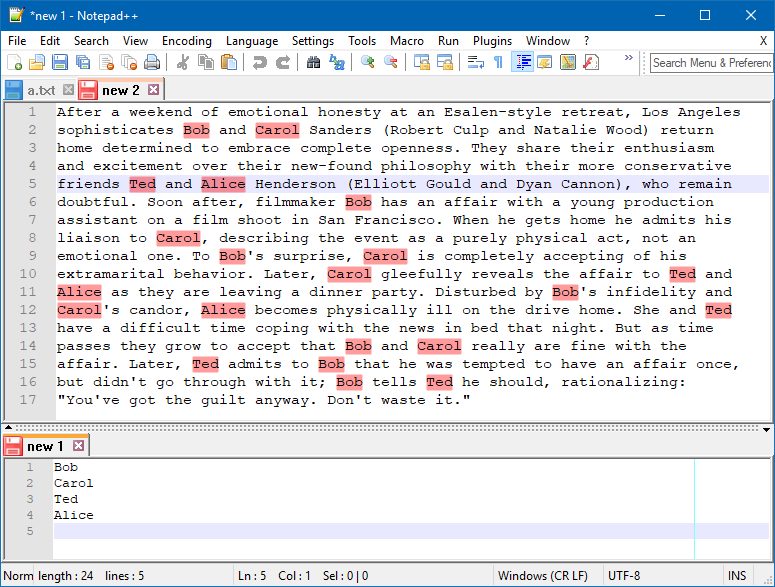Click the Save All toolbar icon
Image resolution: width=775 pixels, height=587 pixels.
click(83, 63)
